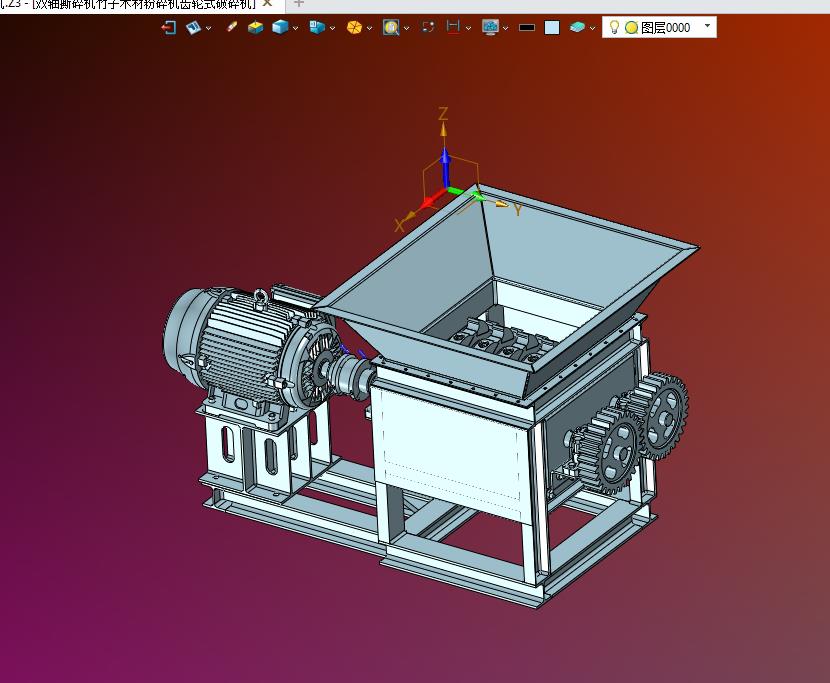Click the blue box with sheet icon
The image size is (830, 683).
pos(317,27)
